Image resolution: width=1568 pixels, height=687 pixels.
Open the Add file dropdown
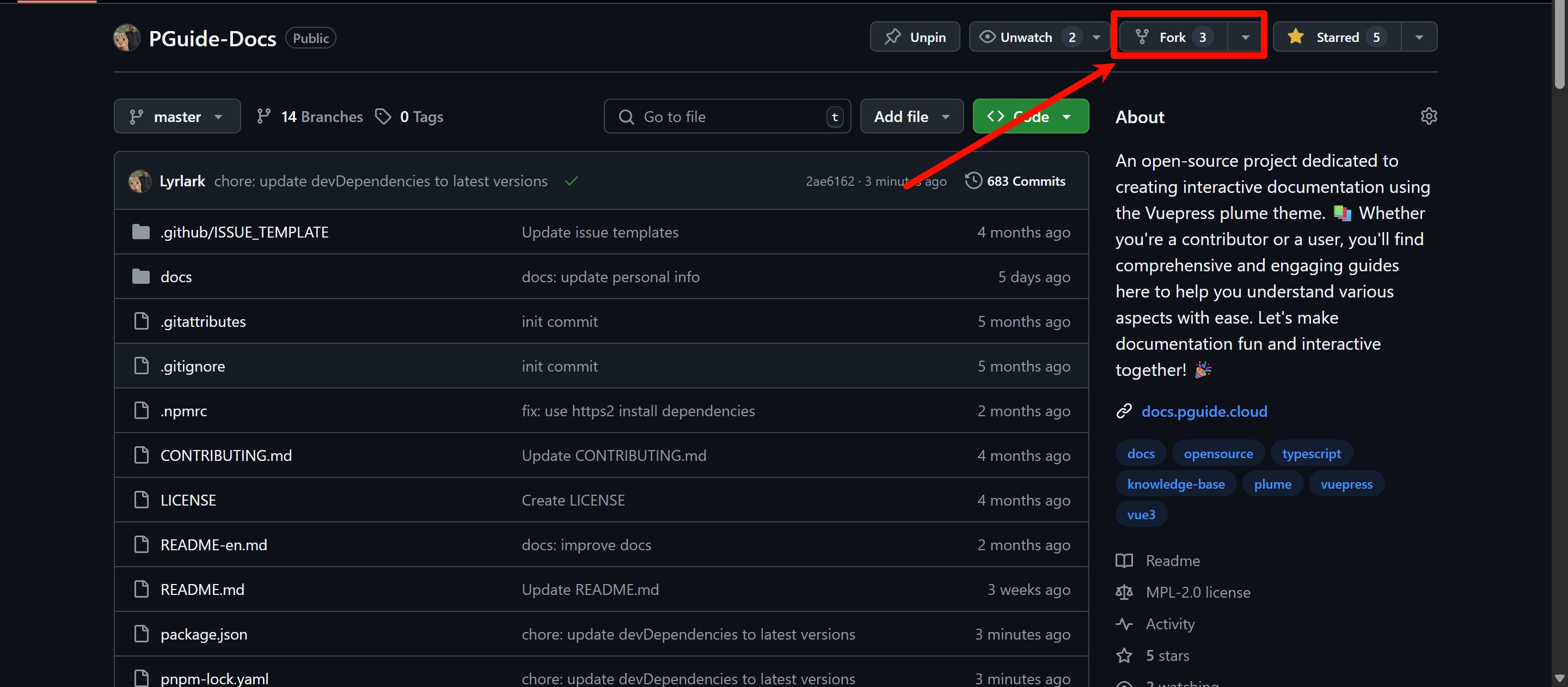coord(911,117)
